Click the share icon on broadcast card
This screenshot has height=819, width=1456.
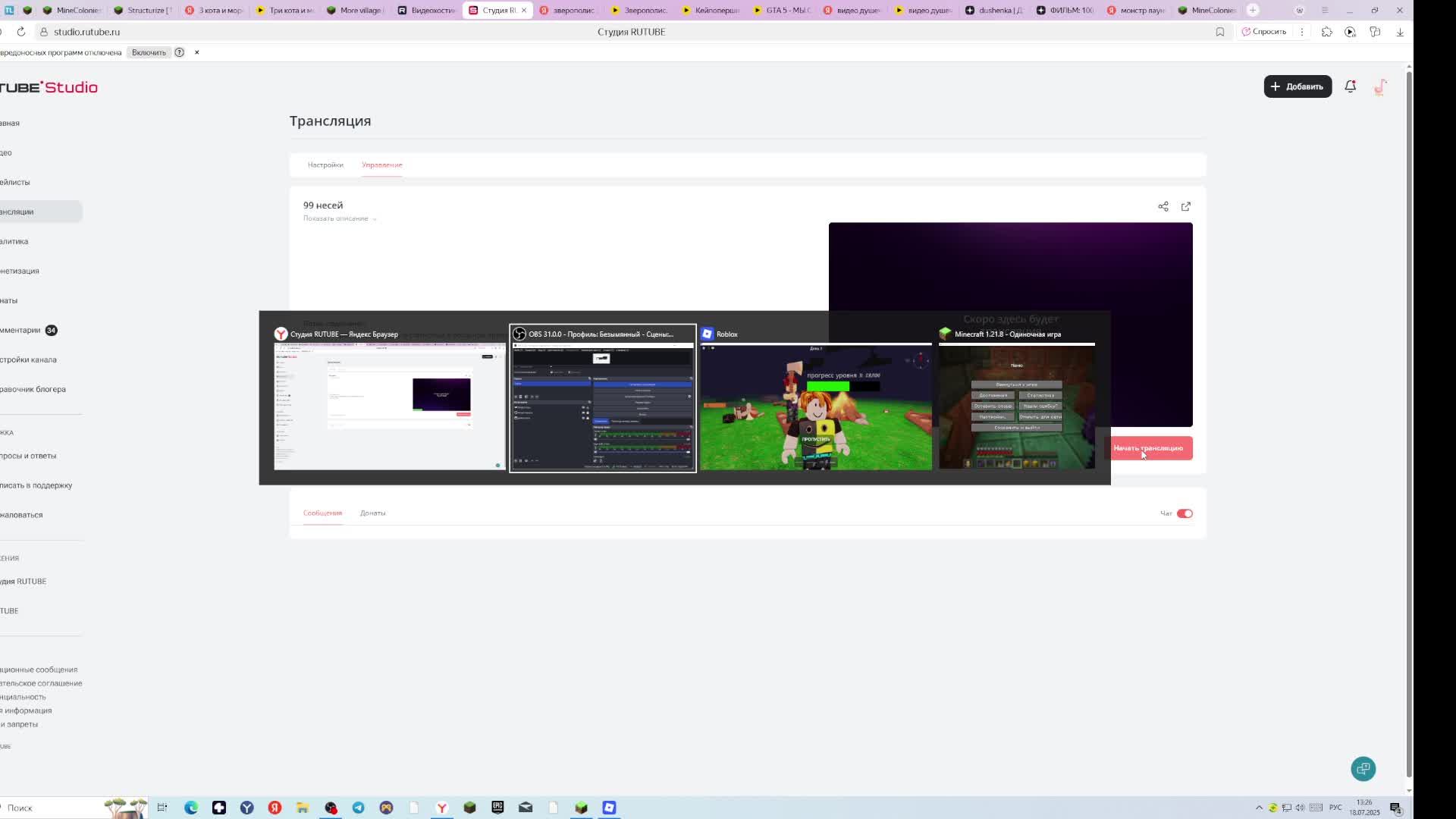[1163, 206]
